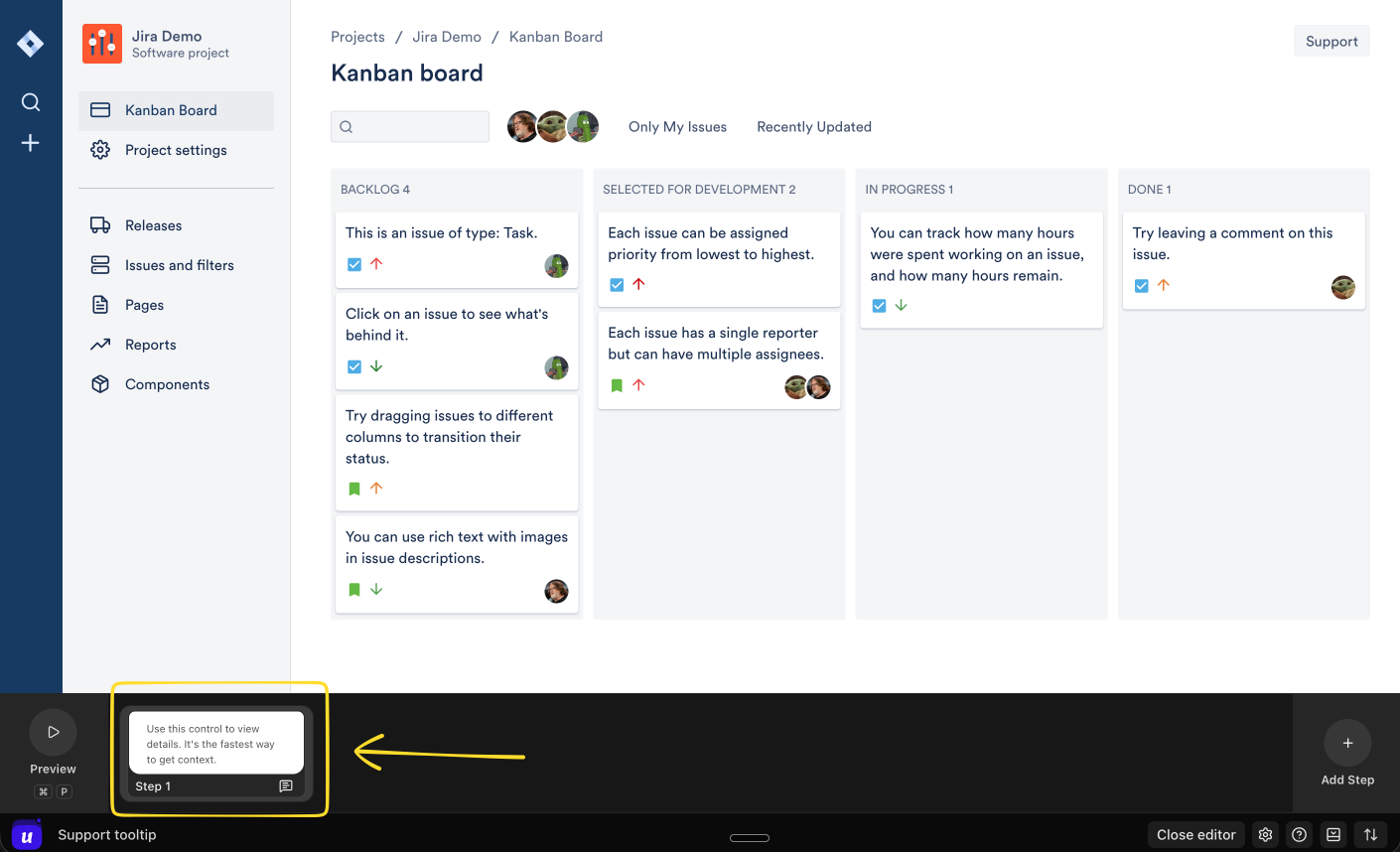Filter by the first user avatar
Screen dimensions: 1400x852
(522, 126)
